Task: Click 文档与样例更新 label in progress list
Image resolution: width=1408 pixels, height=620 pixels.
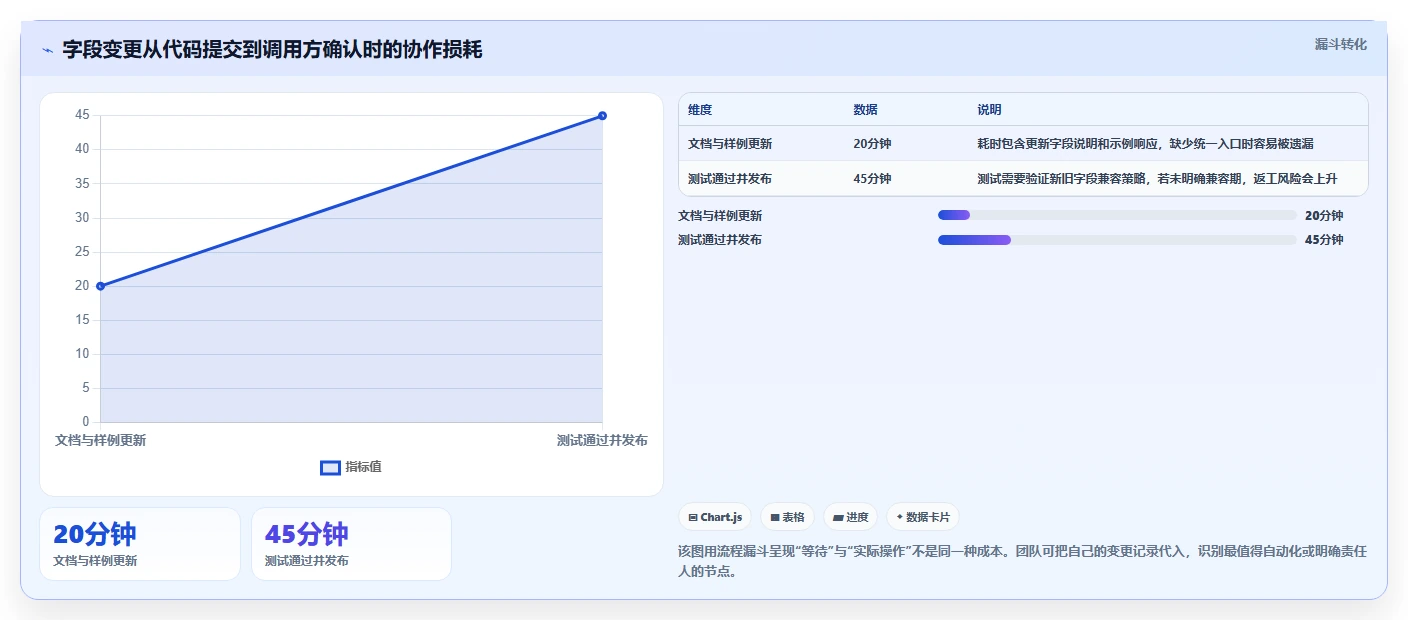Action: [x=720, y=215]
